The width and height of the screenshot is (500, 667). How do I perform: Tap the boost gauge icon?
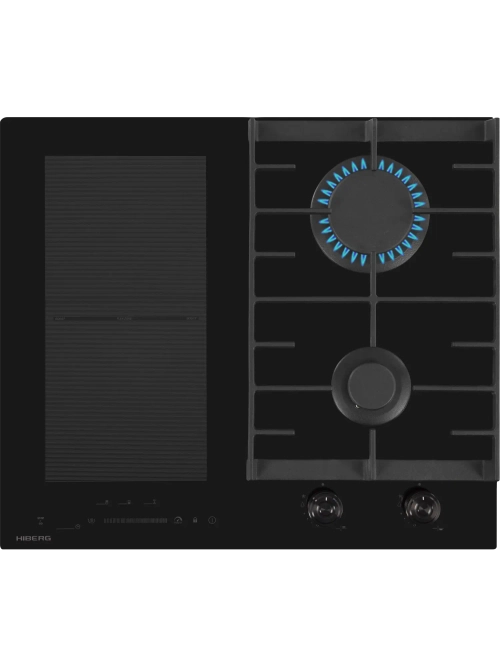pos(178,520)
